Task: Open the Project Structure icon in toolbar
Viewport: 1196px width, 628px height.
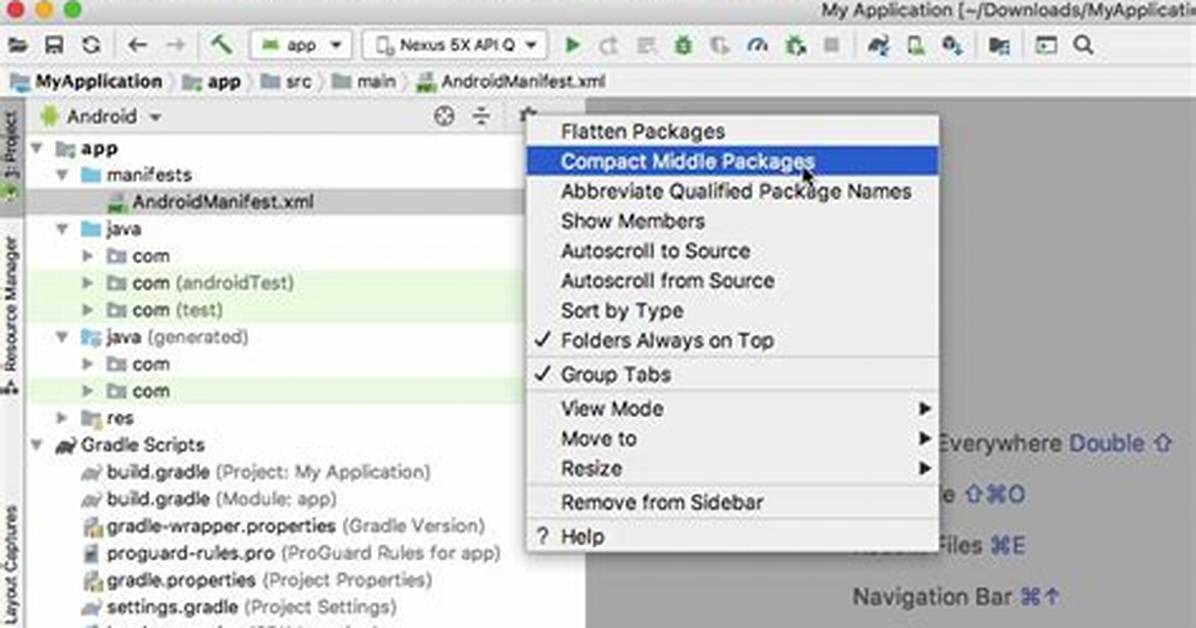Action: pos(999,46)
